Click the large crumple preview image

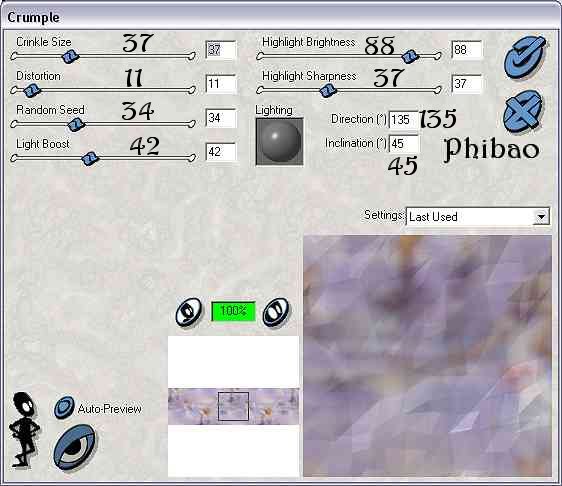click(x=428, y=356)
